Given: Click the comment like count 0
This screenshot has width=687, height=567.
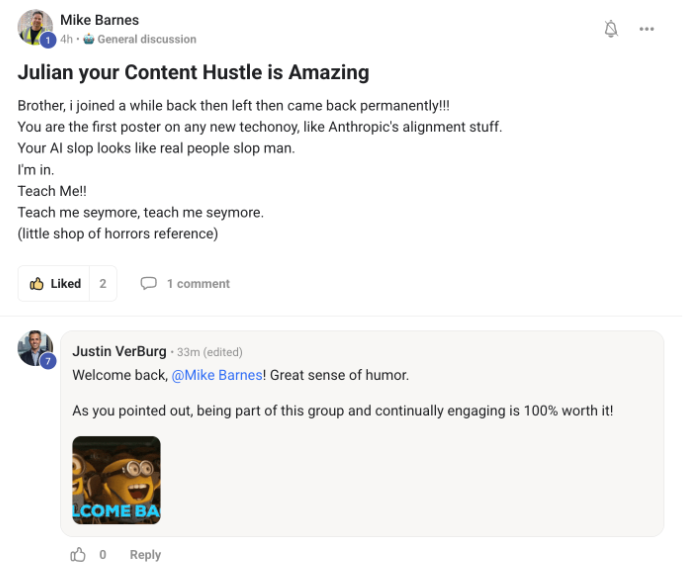Looking at the screenshot, I should click(x=102, y=555).
